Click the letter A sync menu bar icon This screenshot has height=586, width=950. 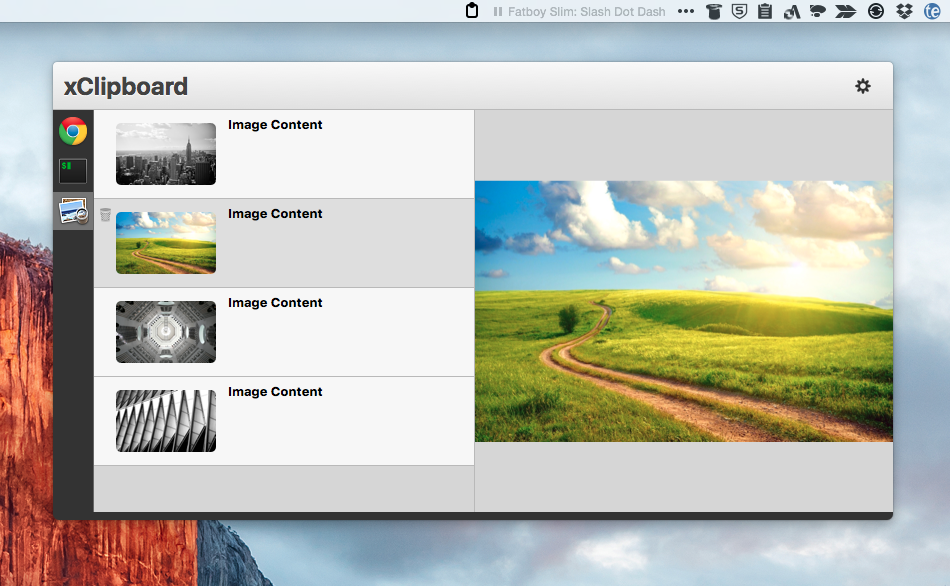click(x=792, y=12)
